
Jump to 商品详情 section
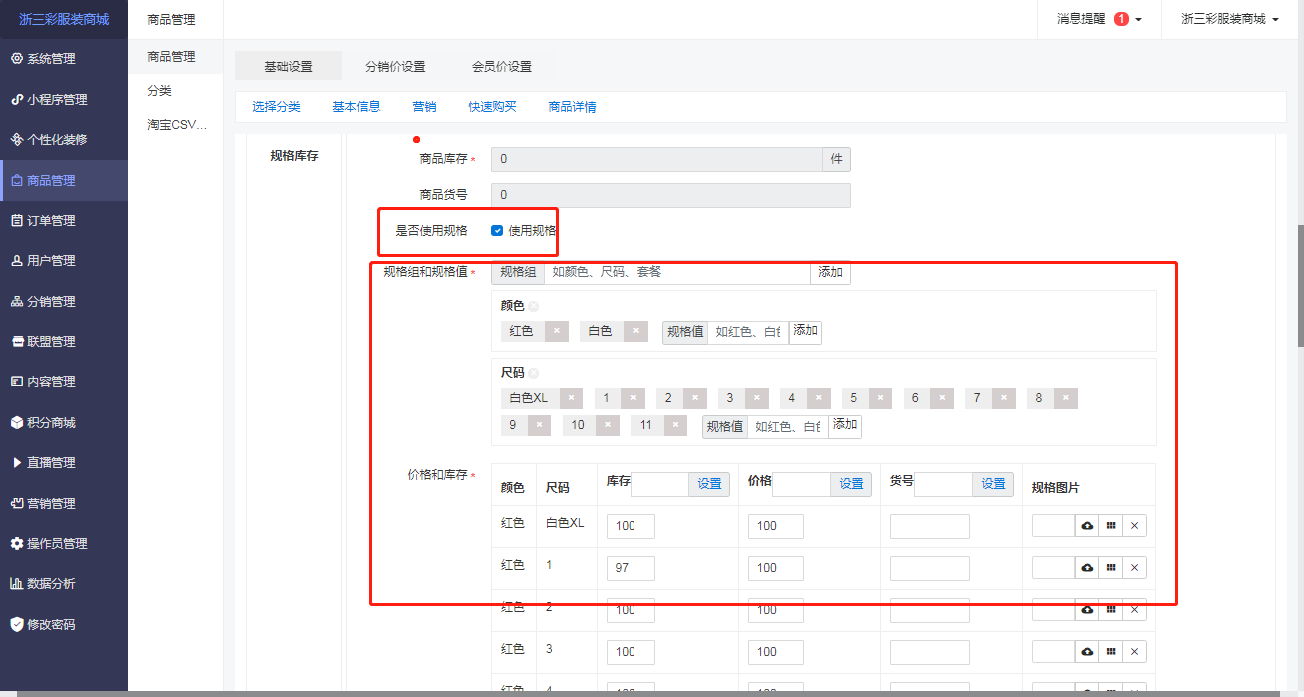pos(572,107)
